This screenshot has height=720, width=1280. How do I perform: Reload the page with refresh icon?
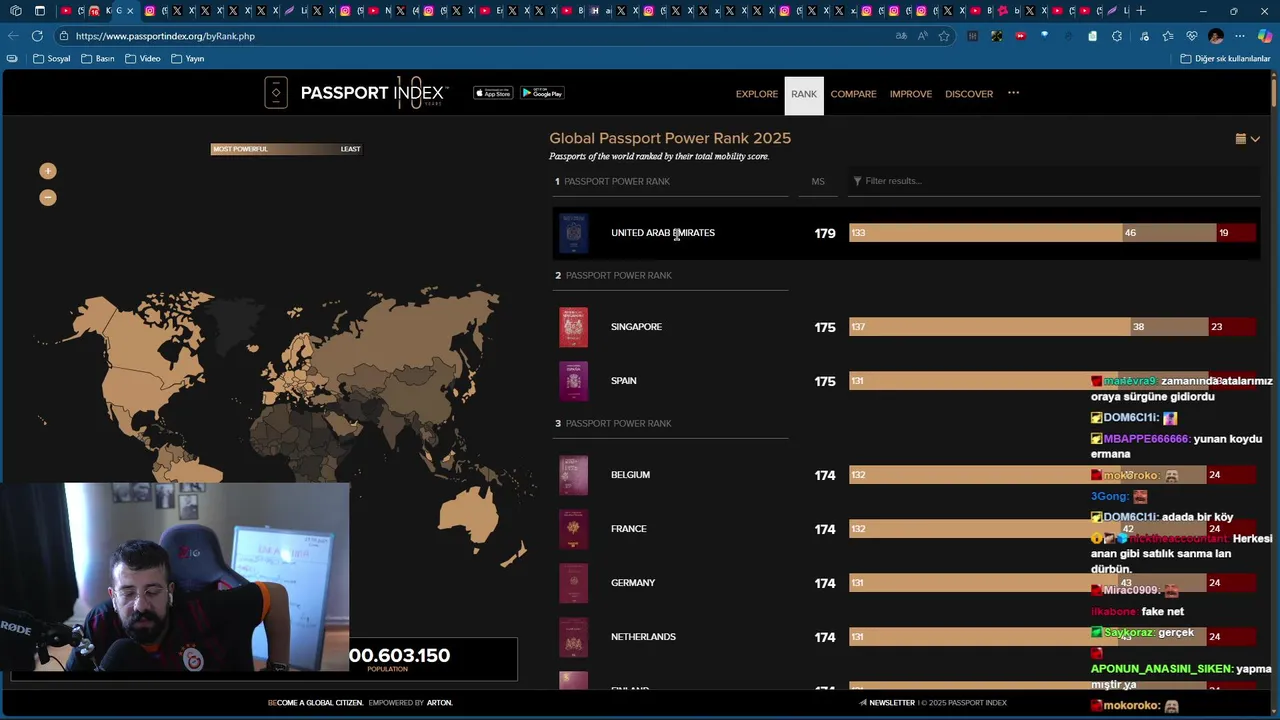[37, 36]
